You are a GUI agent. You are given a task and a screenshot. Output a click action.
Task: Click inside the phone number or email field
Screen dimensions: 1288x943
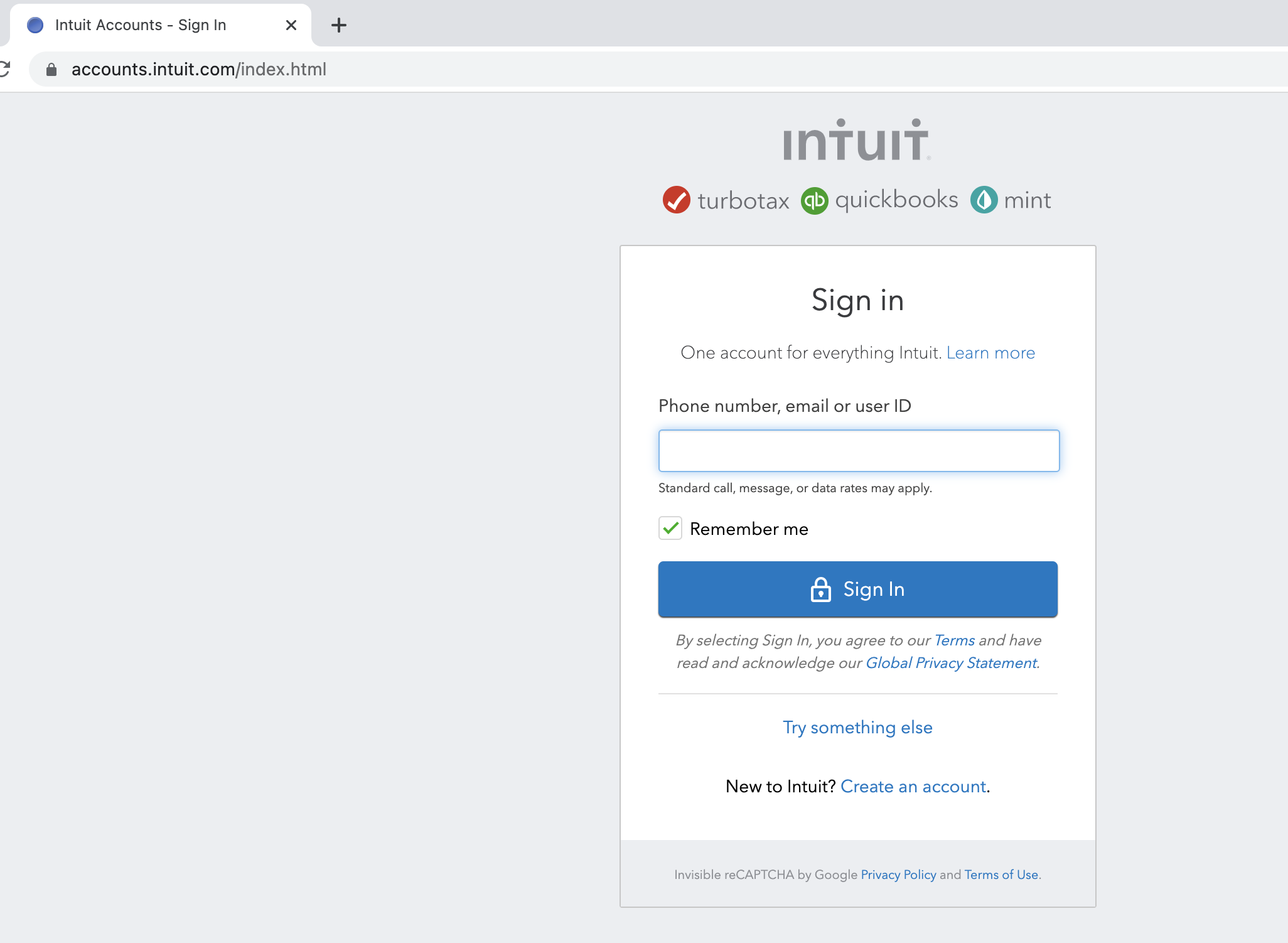pos(857,450)
